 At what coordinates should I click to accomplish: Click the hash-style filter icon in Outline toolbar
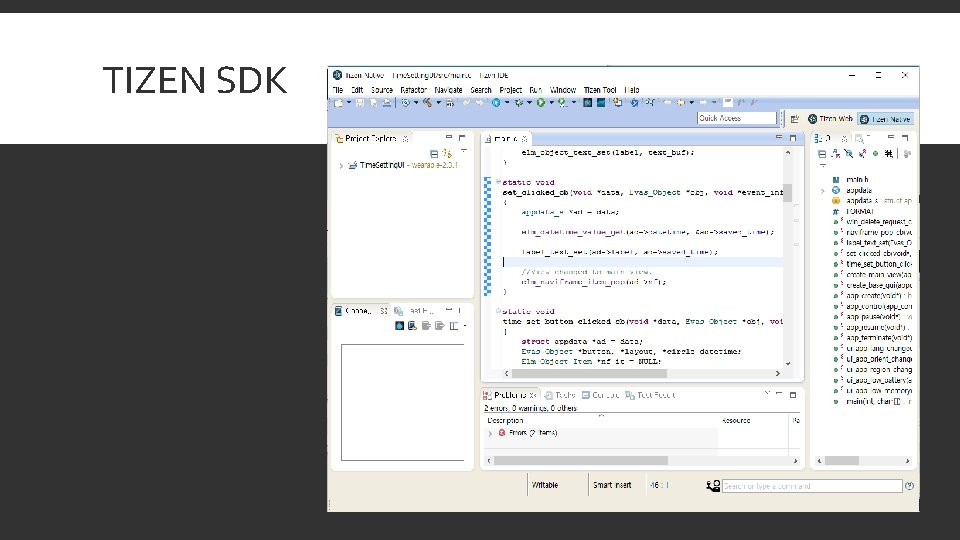click(x=888, y=154)
